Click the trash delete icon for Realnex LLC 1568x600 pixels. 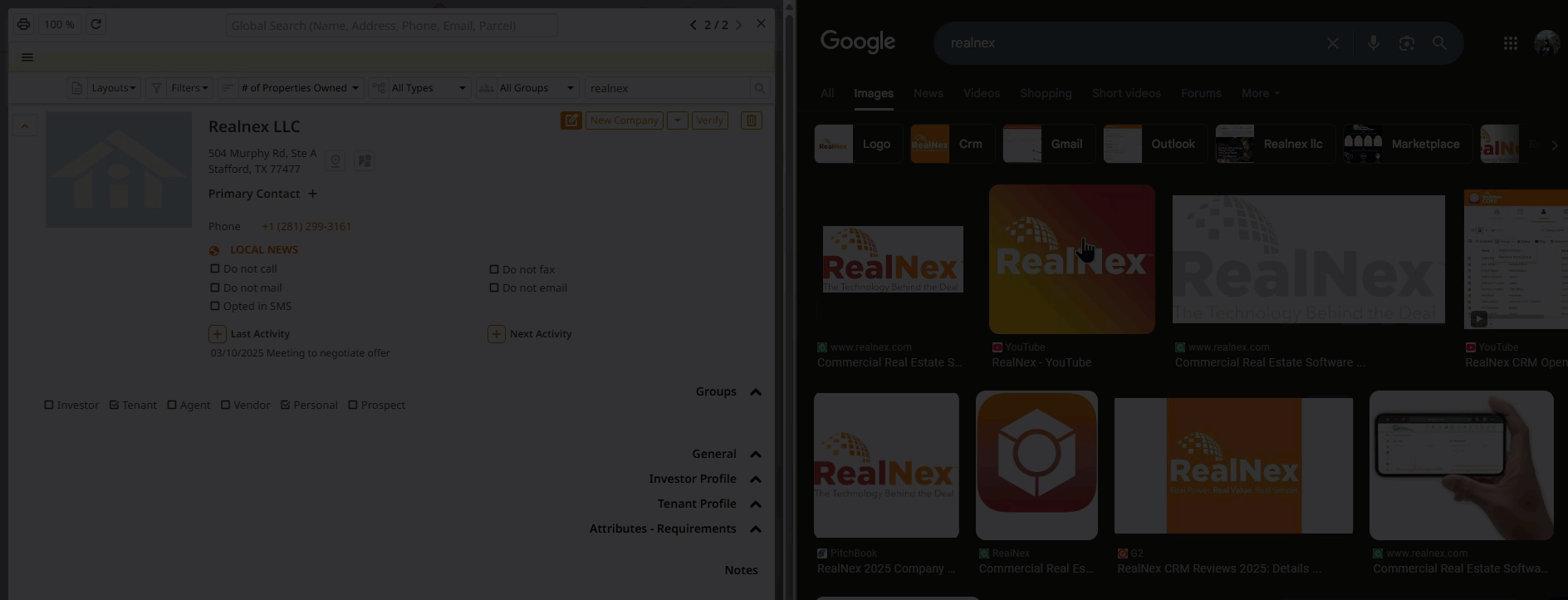pos(752,120)
